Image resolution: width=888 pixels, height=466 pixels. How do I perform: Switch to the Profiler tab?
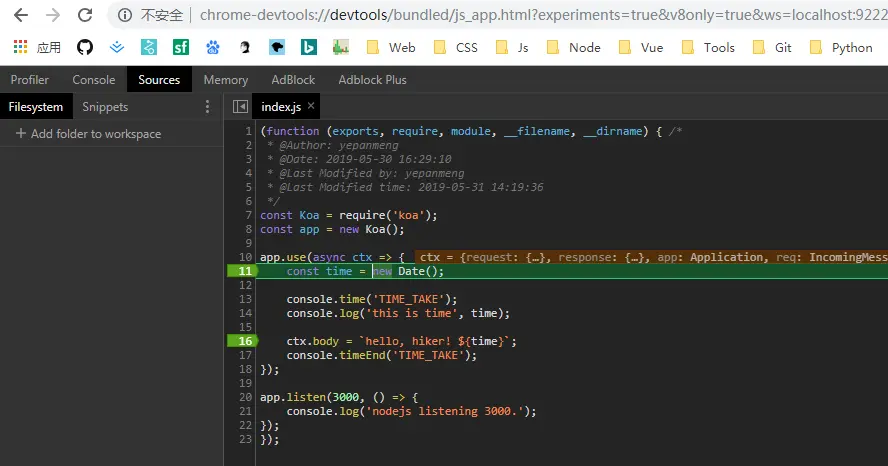click(29, 80)
